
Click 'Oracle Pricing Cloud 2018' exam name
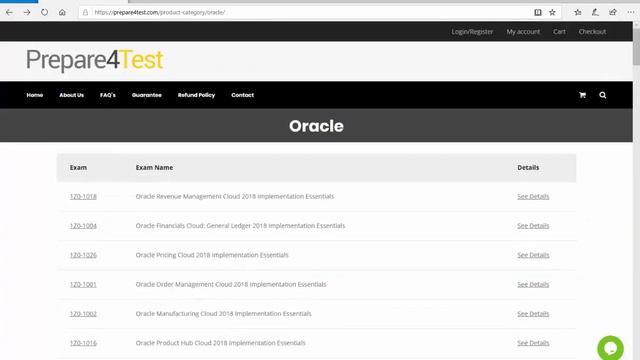pyautogui.click(x=212, y=255)
